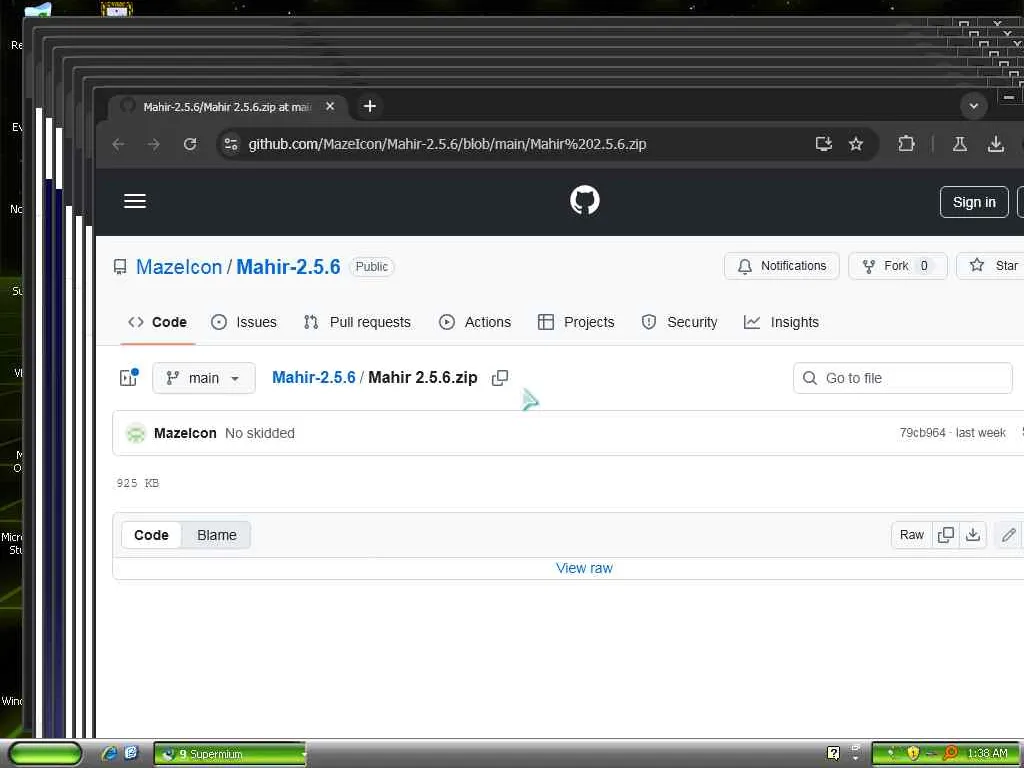Screen dimensions: 1024x768
Task: Open site information icon in address bar
Action: pyautogui.click(x=231, y=144)
